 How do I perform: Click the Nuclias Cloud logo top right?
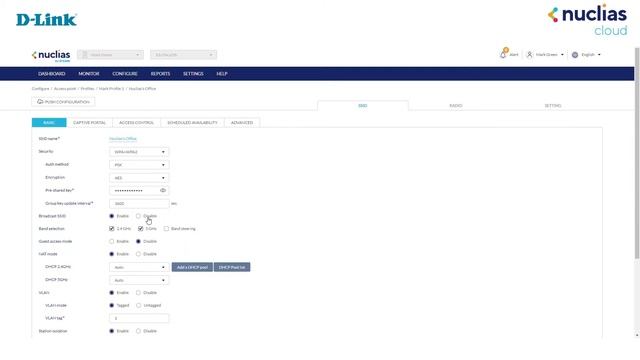(x=588, y=20)
